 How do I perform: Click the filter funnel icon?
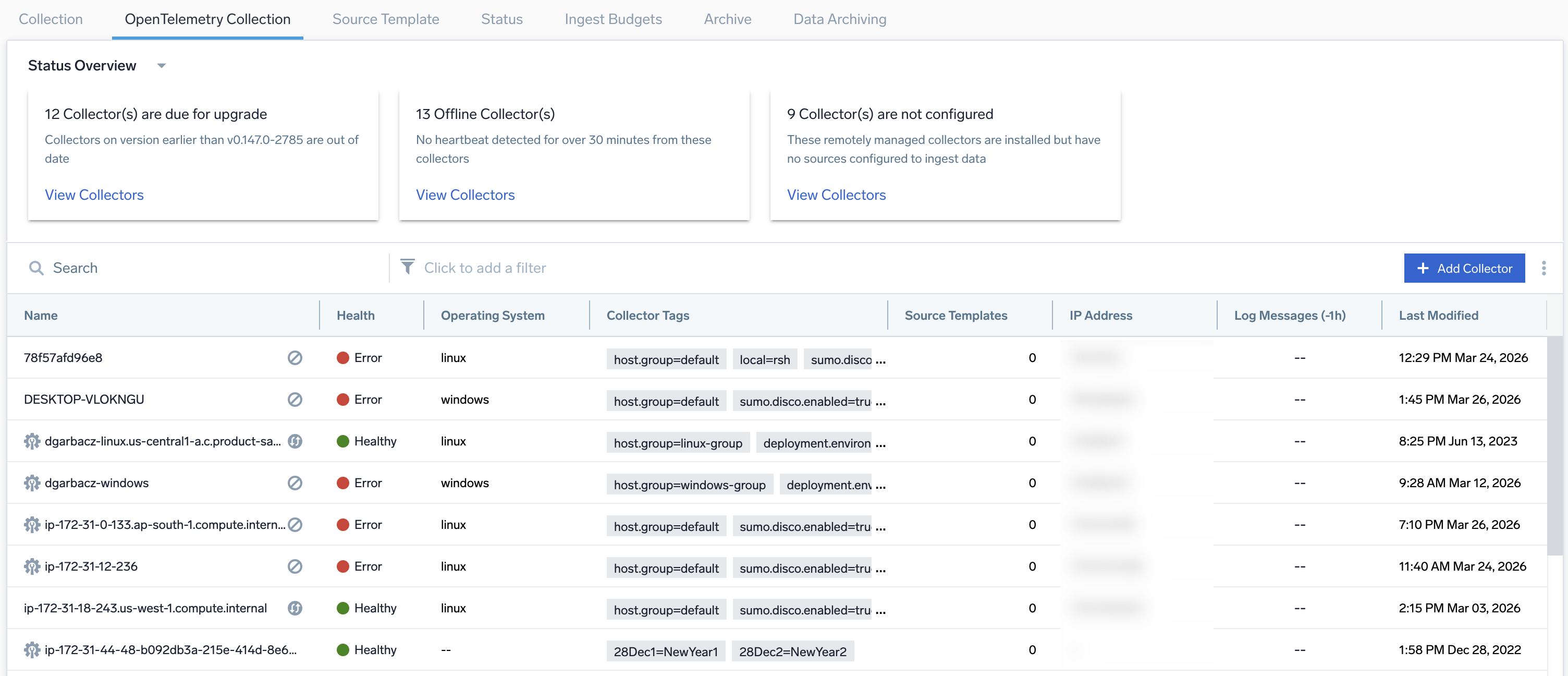click(x=407, y=267)
